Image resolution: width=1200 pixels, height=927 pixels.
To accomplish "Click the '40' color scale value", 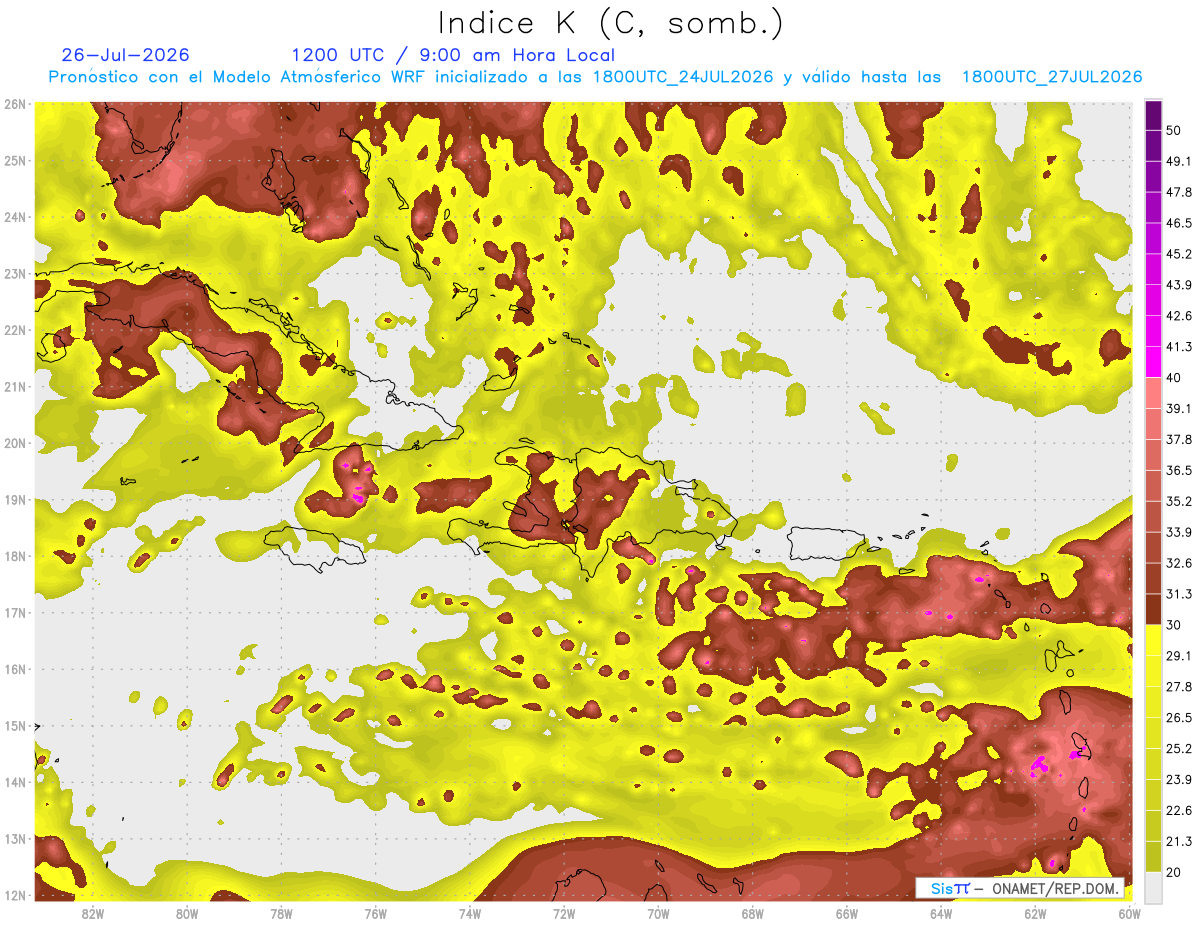I will 1173,377.
